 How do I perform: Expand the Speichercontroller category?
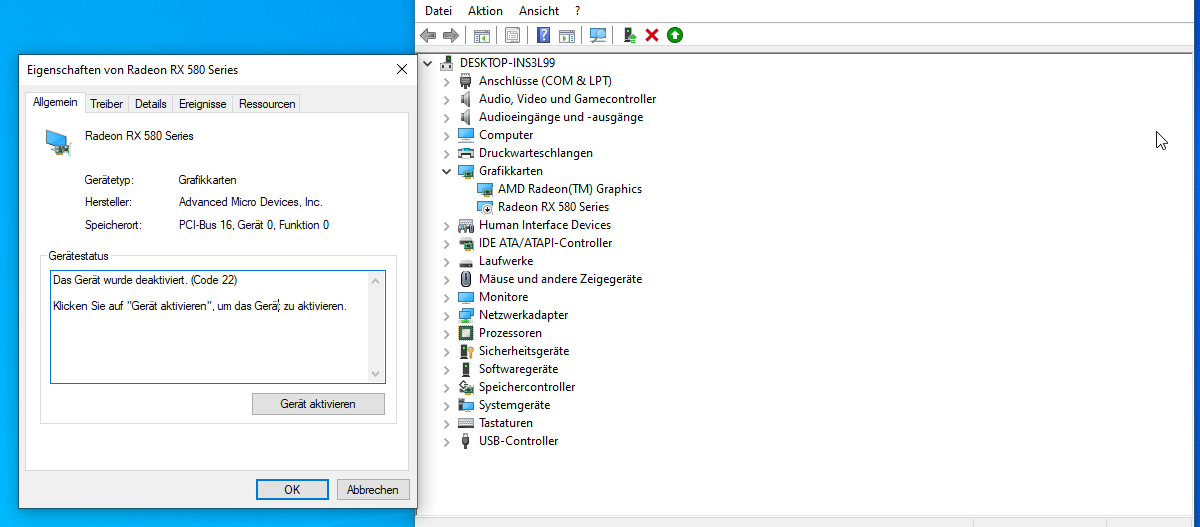tap(447, 387)
